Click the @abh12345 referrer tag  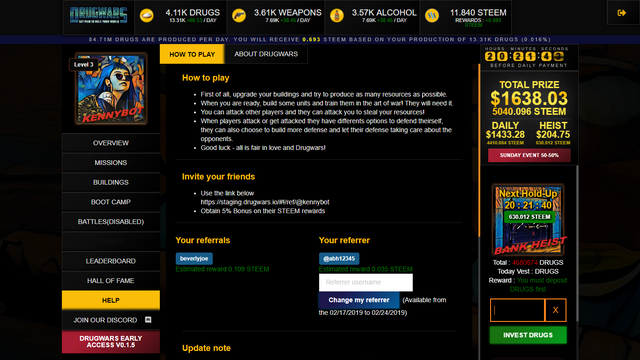click(339, 258)
